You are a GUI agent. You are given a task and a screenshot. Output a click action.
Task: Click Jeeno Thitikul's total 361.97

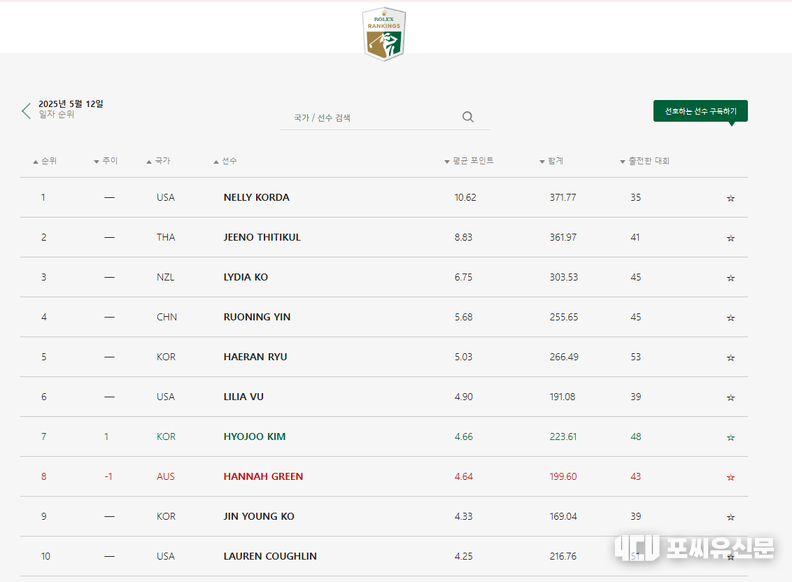(x=563, y=237)
